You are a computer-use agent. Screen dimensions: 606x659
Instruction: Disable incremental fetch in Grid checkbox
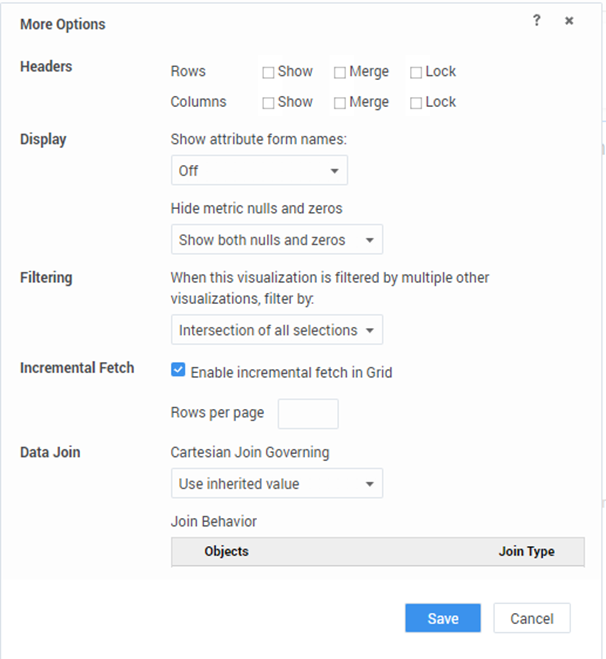point(178,371)
